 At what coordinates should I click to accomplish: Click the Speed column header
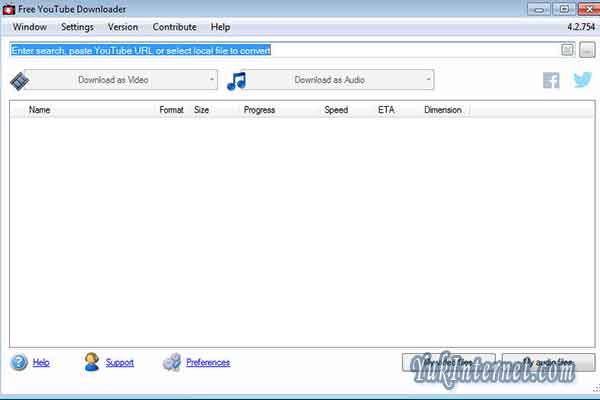(336, 110)
